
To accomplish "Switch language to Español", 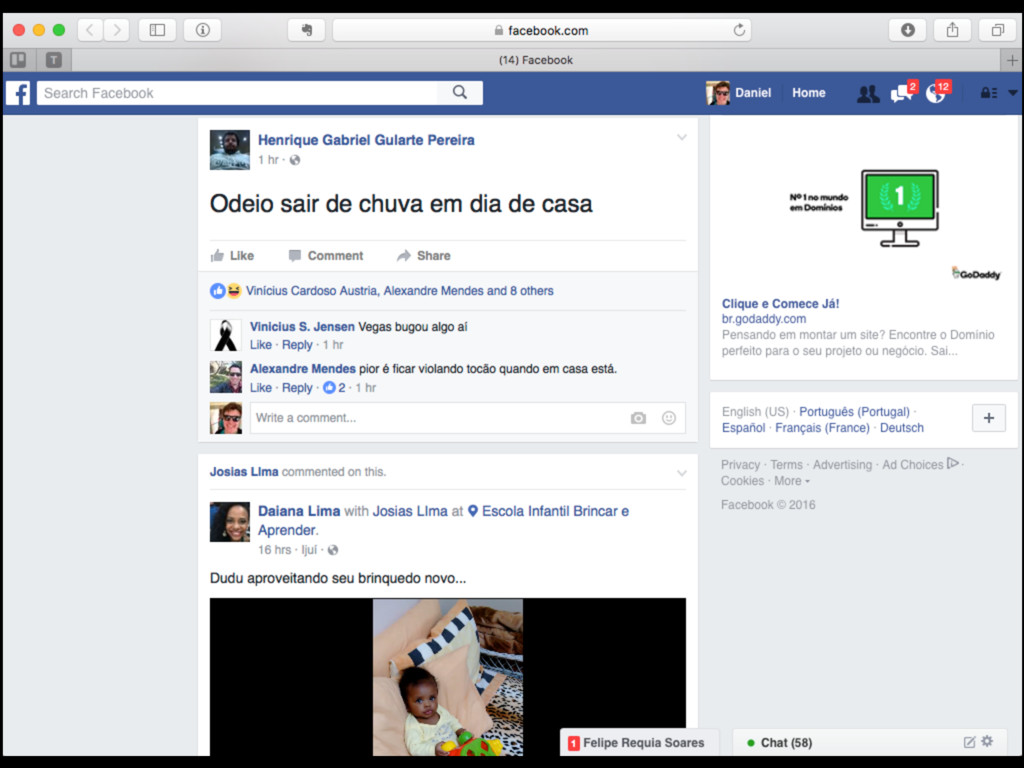I will pyautogui.click(x=743, y=428).
